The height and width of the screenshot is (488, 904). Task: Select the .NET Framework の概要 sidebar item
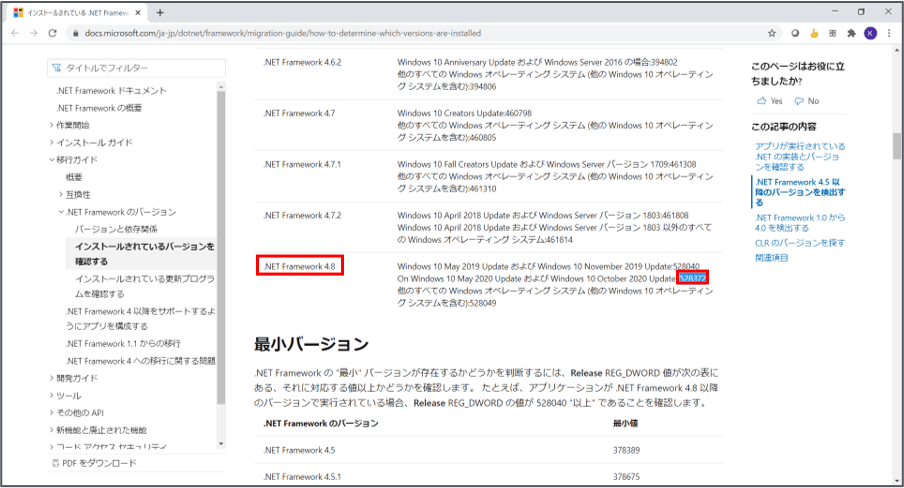point(112,108)
